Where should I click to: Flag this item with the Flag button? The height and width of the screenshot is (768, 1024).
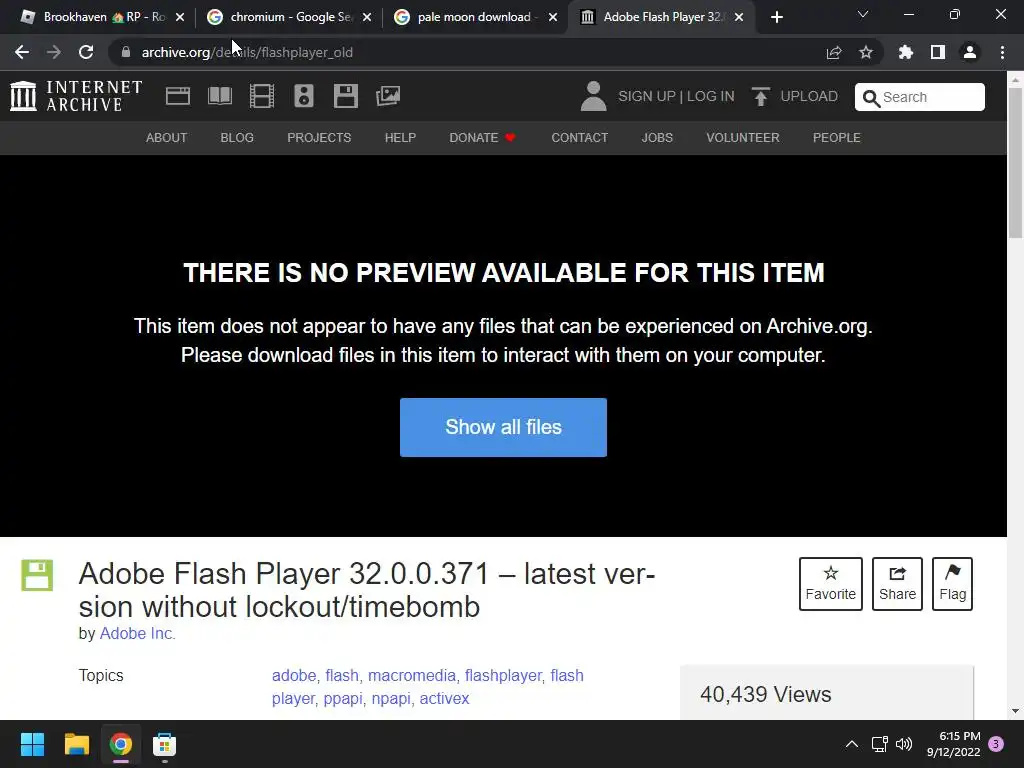pos(952,584)
